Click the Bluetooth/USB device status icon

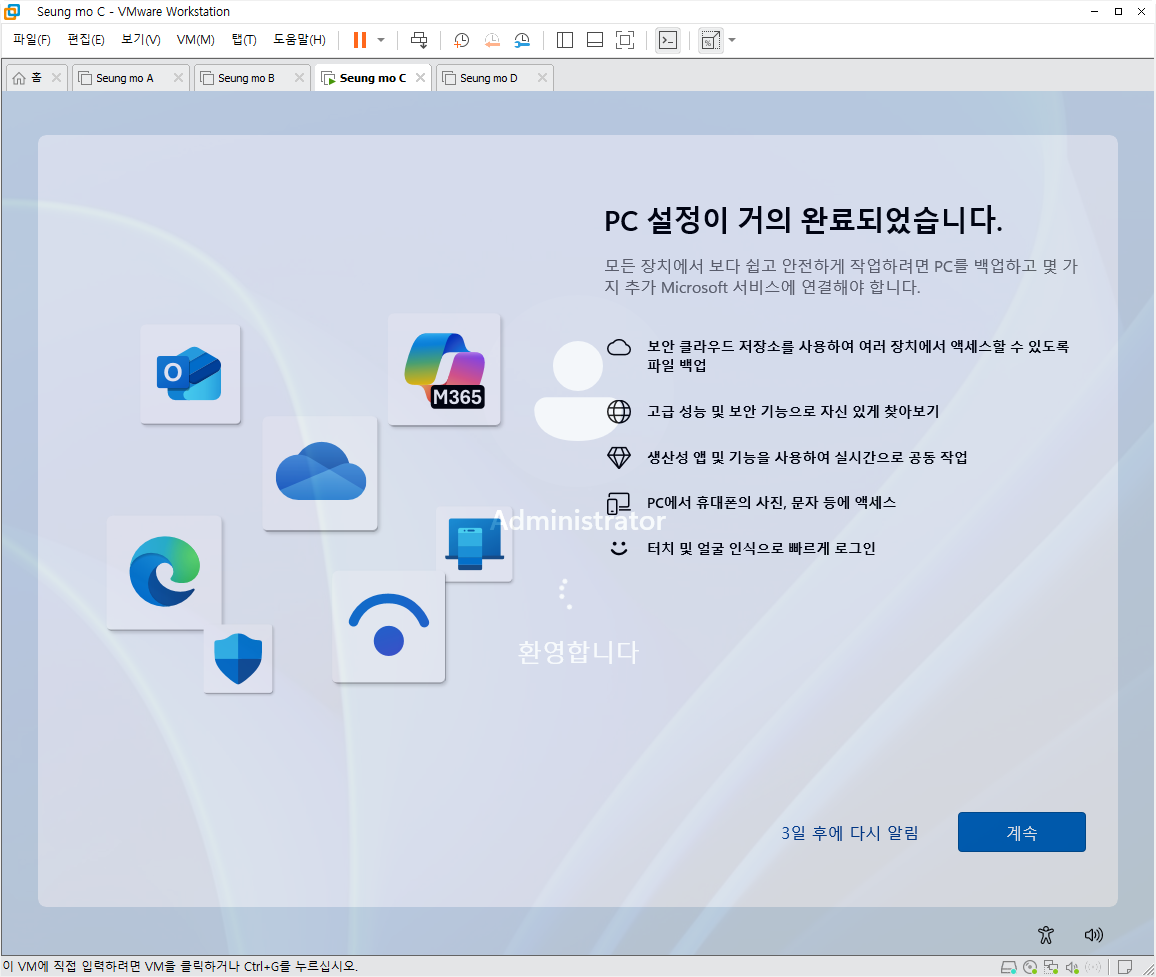tap(1093, 967)
